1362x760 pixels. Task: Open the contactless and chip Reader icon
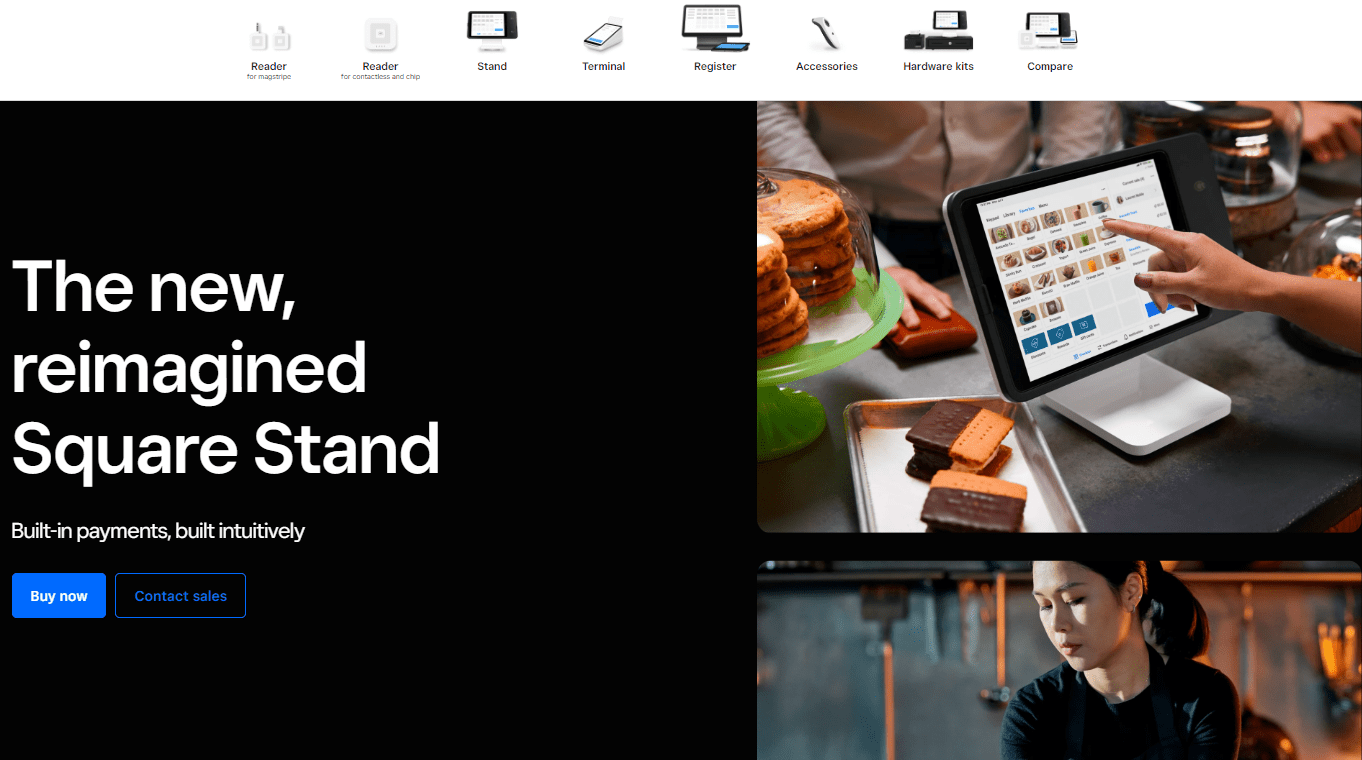pyautogui.click(x=380, y=36)
